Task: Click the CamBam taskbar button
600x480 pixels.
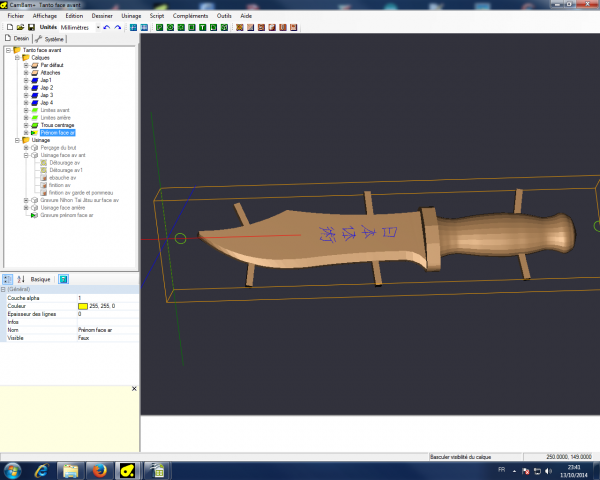Action: pyautogui.click(x=127, y=471)
